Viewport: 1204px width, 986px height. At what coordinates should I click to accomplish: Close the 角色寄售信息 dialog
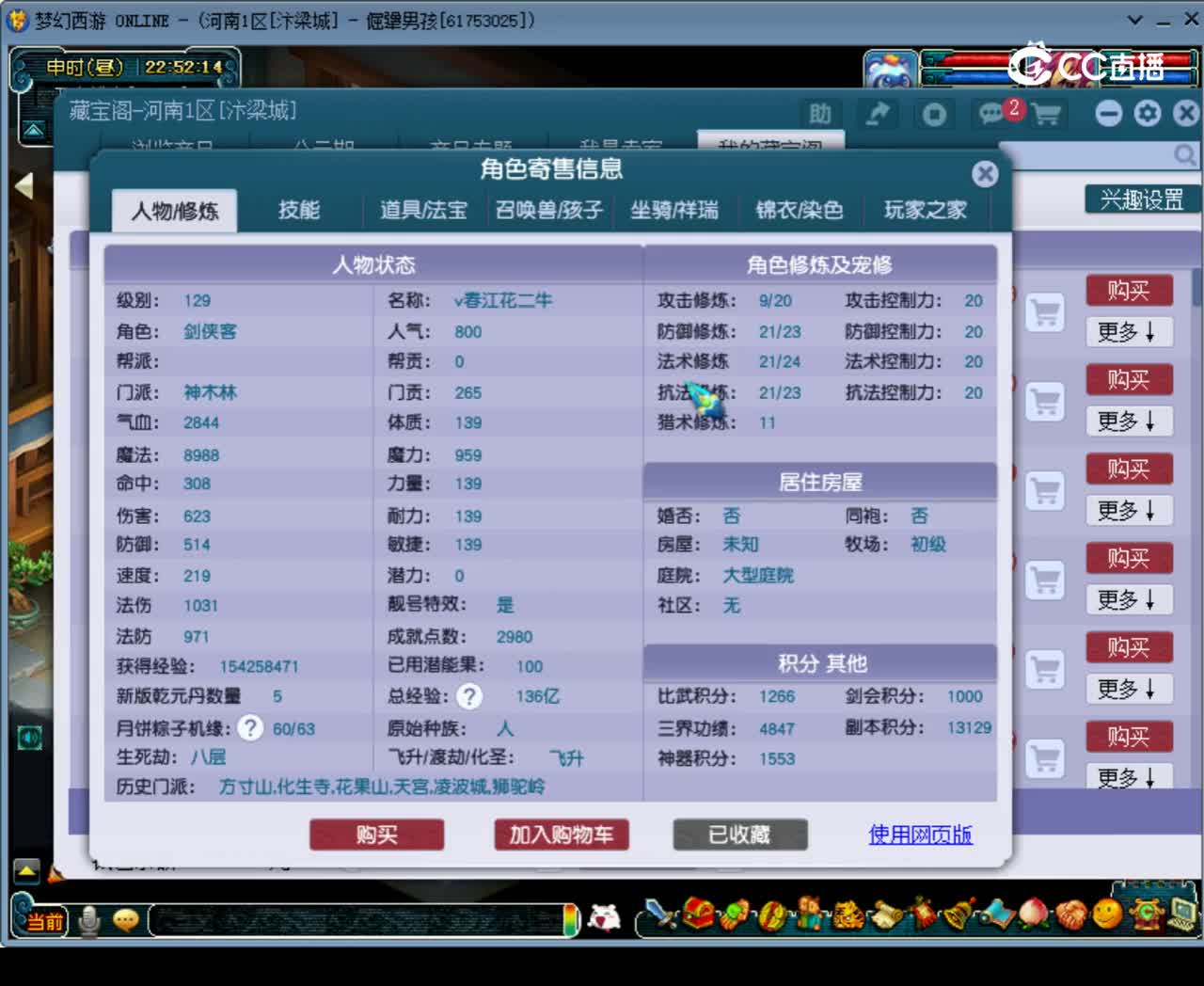(x=985, y=173)
